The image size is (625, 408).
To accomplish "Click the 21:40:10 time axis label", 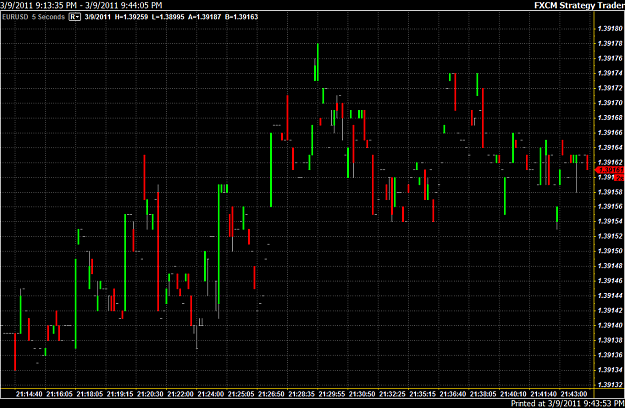I will (x=514, y=394).
